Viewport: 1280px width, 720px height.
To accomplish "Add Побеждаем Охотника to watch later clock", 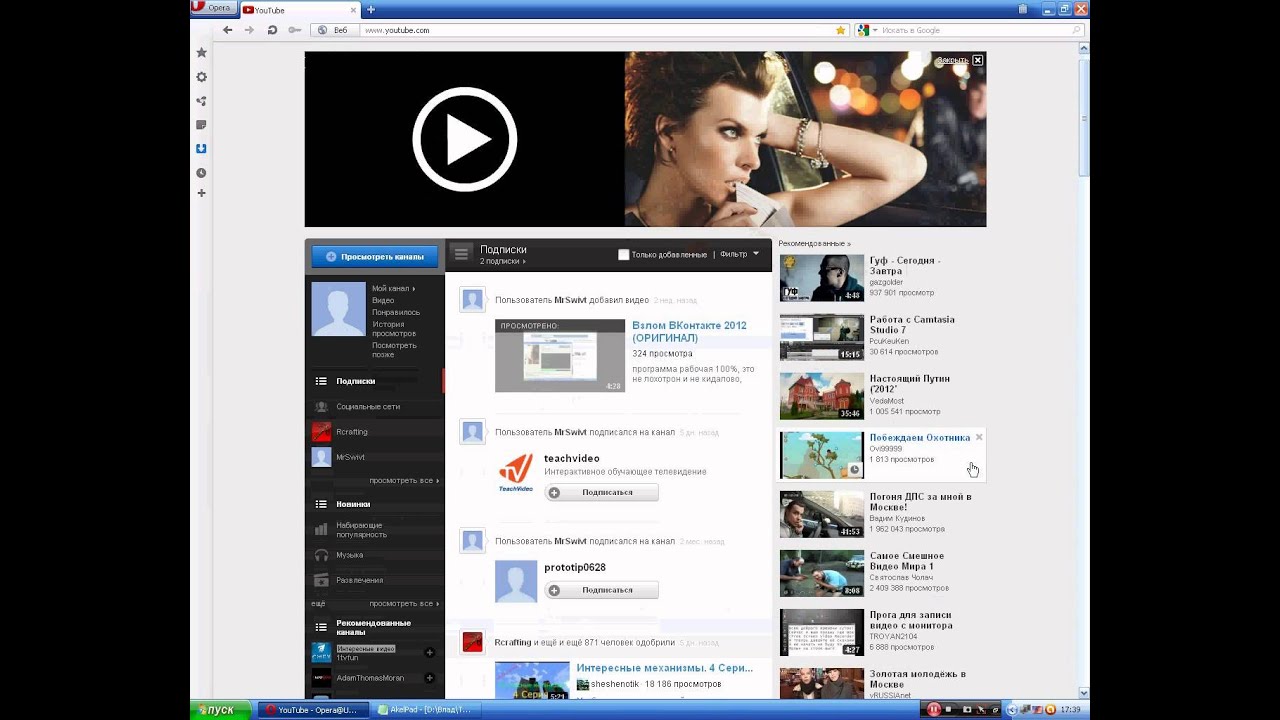I will (x=854, y=469).
